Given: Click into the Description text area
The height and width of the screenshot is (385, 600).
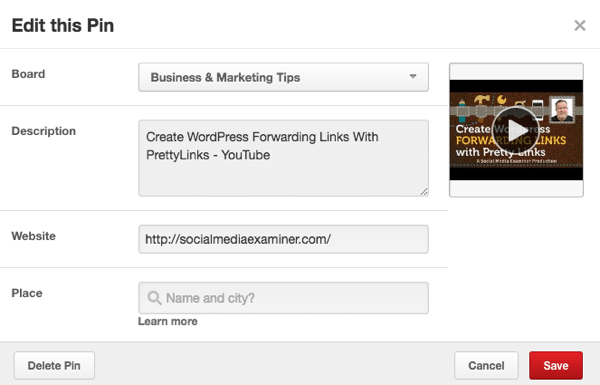Looking at the screenshot, I should tap(284, 158).
